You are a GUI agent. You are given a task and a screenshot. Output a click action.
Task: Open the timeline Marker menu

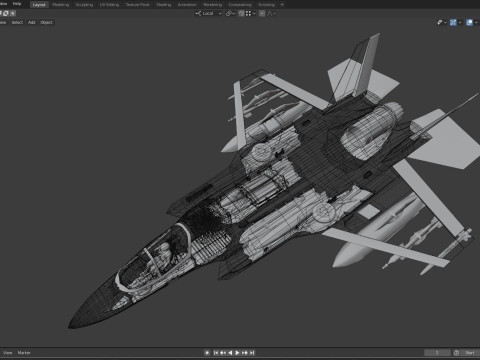point(24,353)
